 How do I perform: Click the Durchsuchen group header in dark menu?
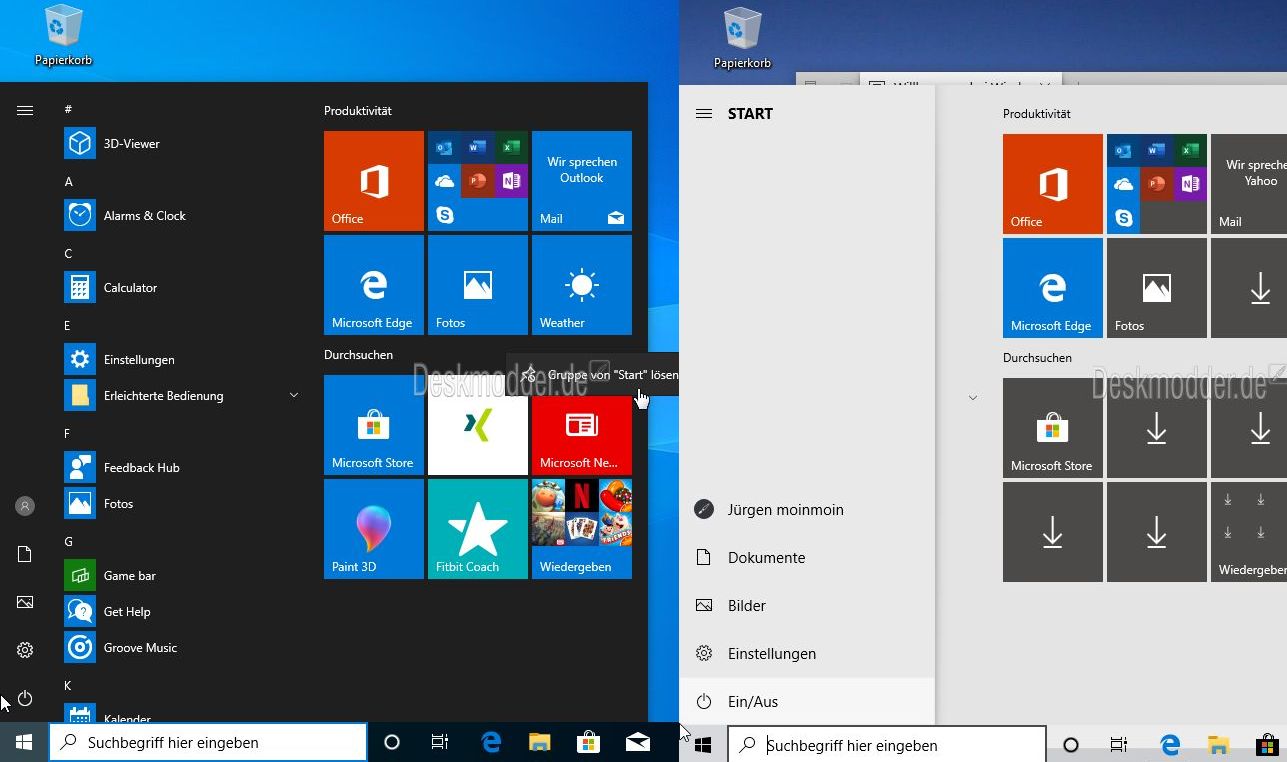358,355
